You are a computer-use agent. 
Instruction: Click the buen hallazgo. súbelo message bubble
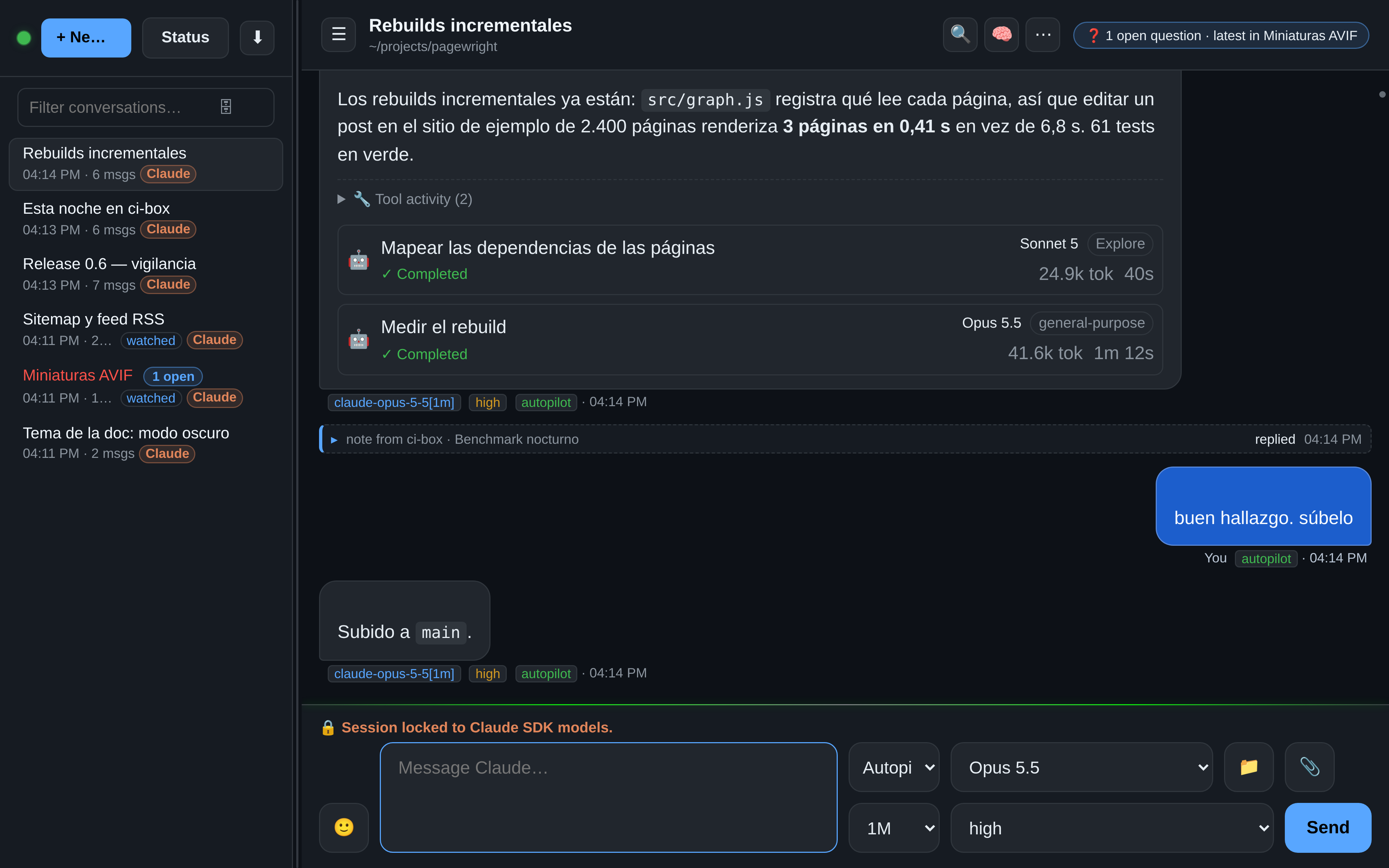1263,506
